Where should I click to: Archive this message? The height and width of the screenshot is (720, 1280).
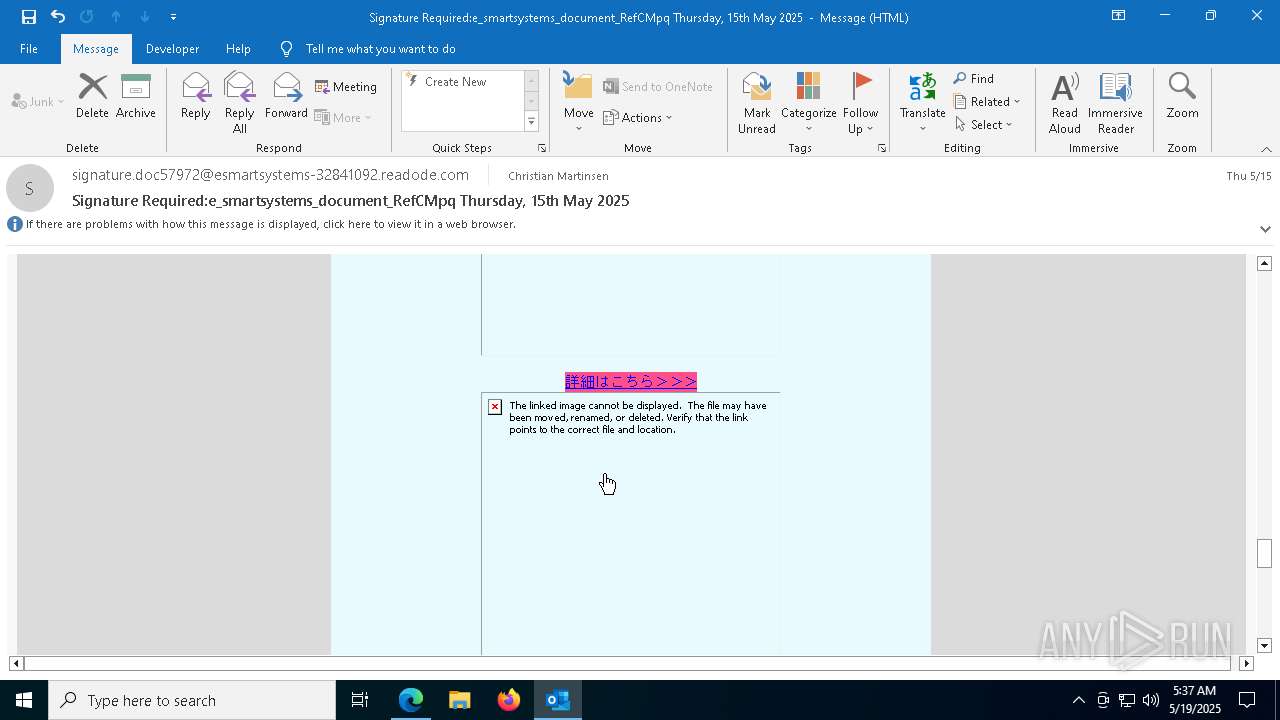point(136,97)
